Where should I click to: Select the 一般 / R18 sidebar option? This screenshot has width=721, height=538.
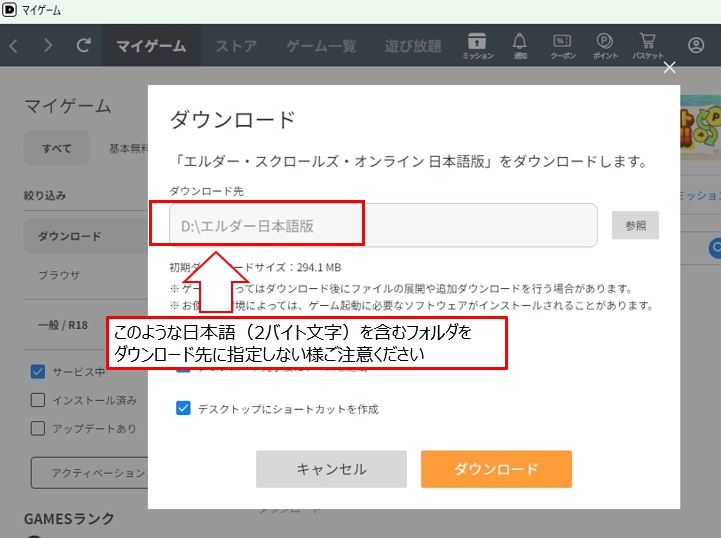pyautogui.click(x=63, y=325)
